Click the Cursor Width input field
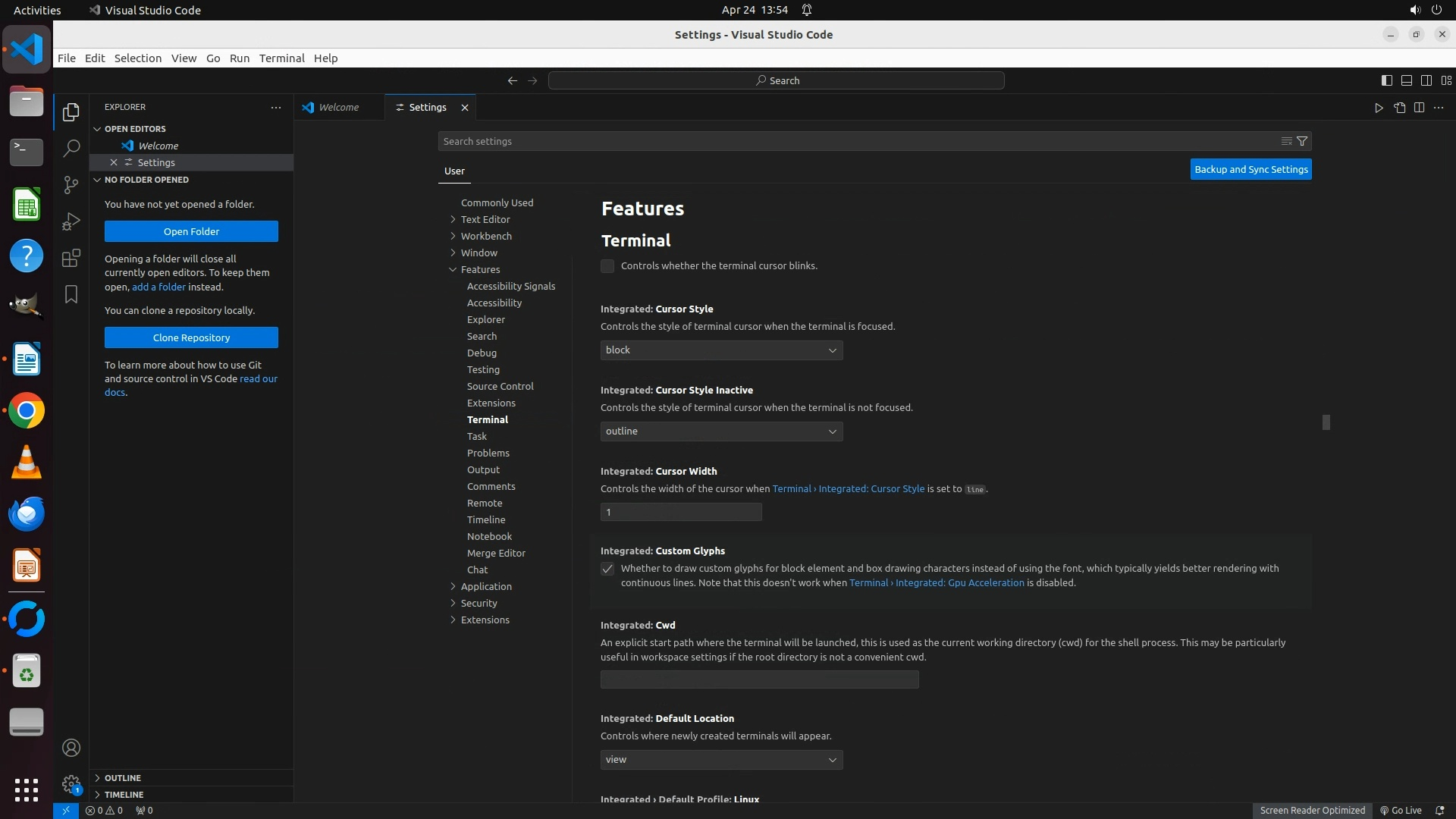 681,513
